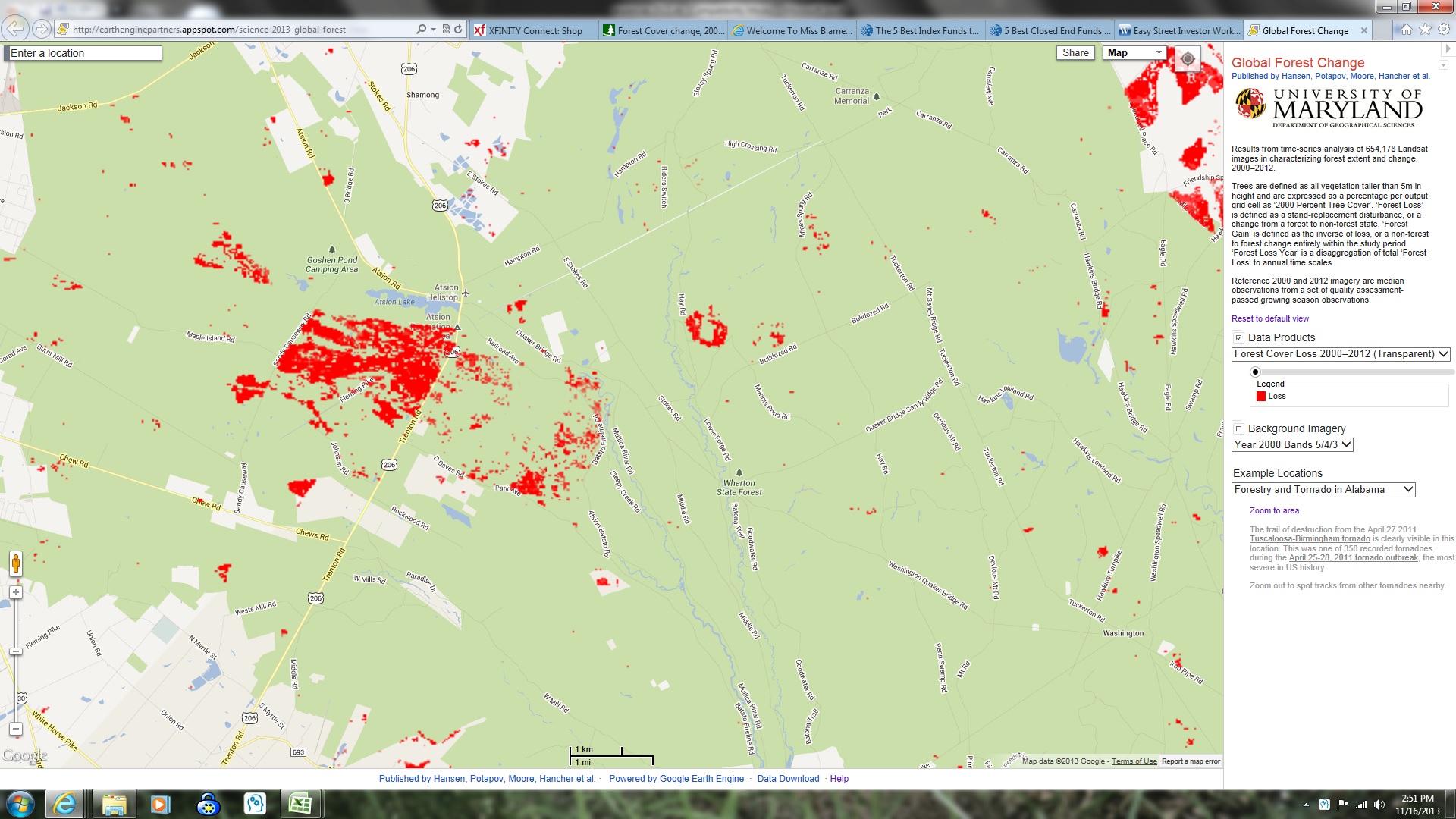Switch to Easy Street Investor Work tab

click(1178, 31)
